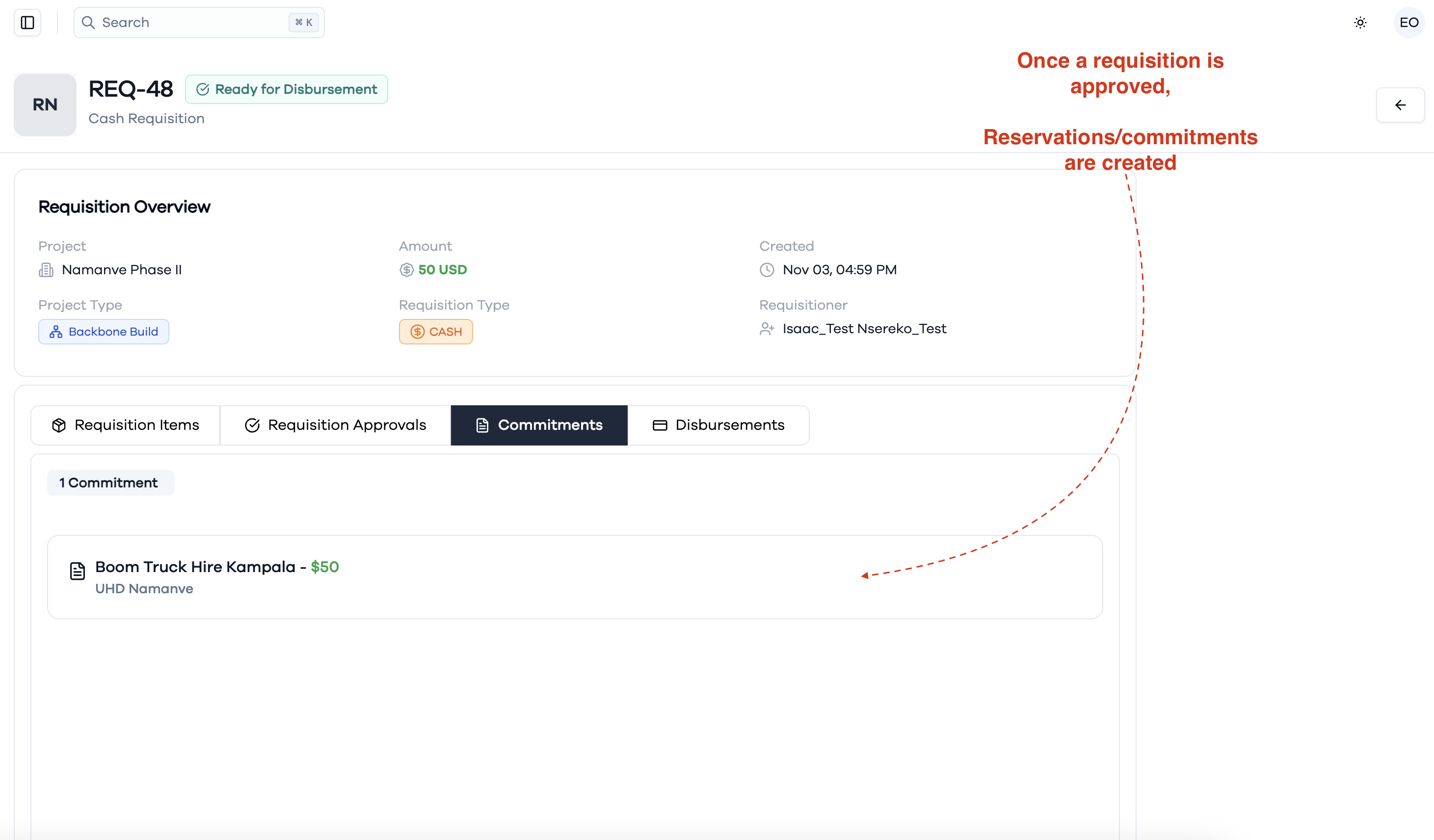Click the Ready for Disbursement status badge
1434x840 pixels.
point(286,89)
